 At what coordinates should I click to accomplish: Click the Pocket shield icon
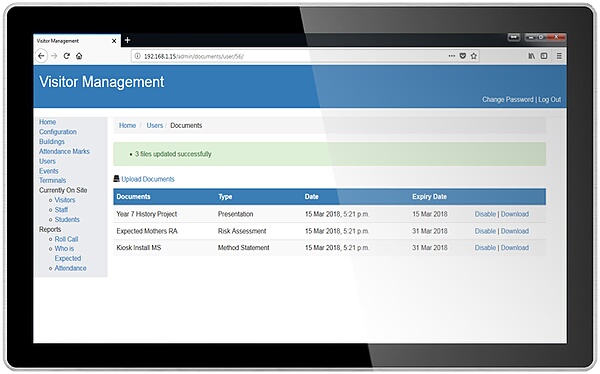point(463,56)
